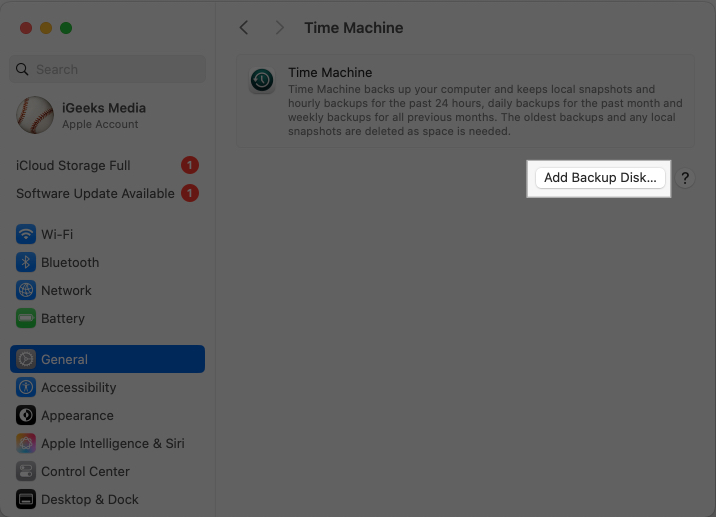Minimize window with the yellow button
The image size is (716, 517).
(46, 28)
